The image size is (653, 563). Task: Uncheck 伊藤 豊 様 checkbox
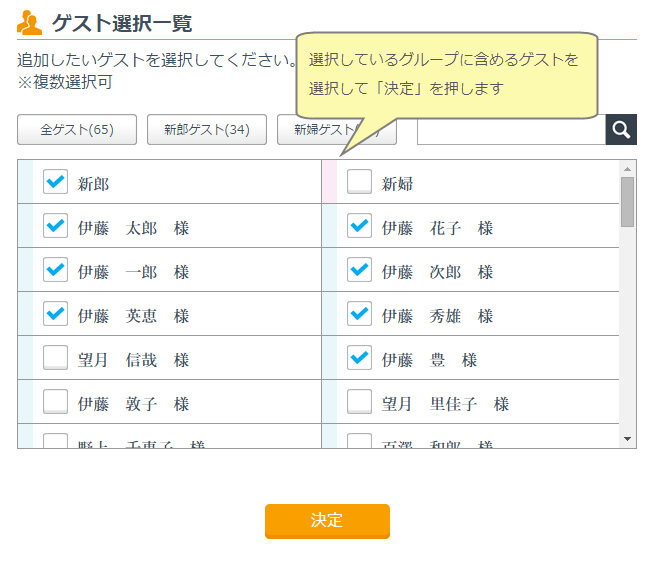pyautogui.click(x=359, y=359)
